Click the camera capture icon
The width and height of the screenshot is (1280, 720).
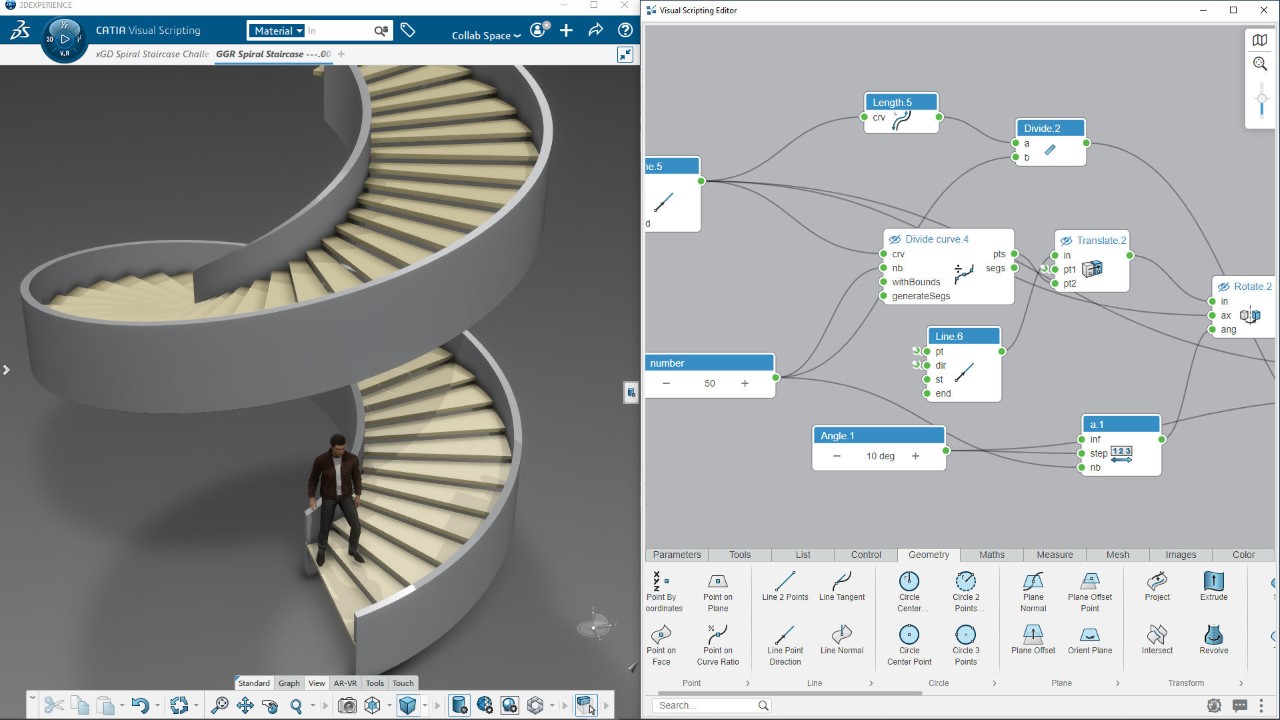click(x=347, y=705)
